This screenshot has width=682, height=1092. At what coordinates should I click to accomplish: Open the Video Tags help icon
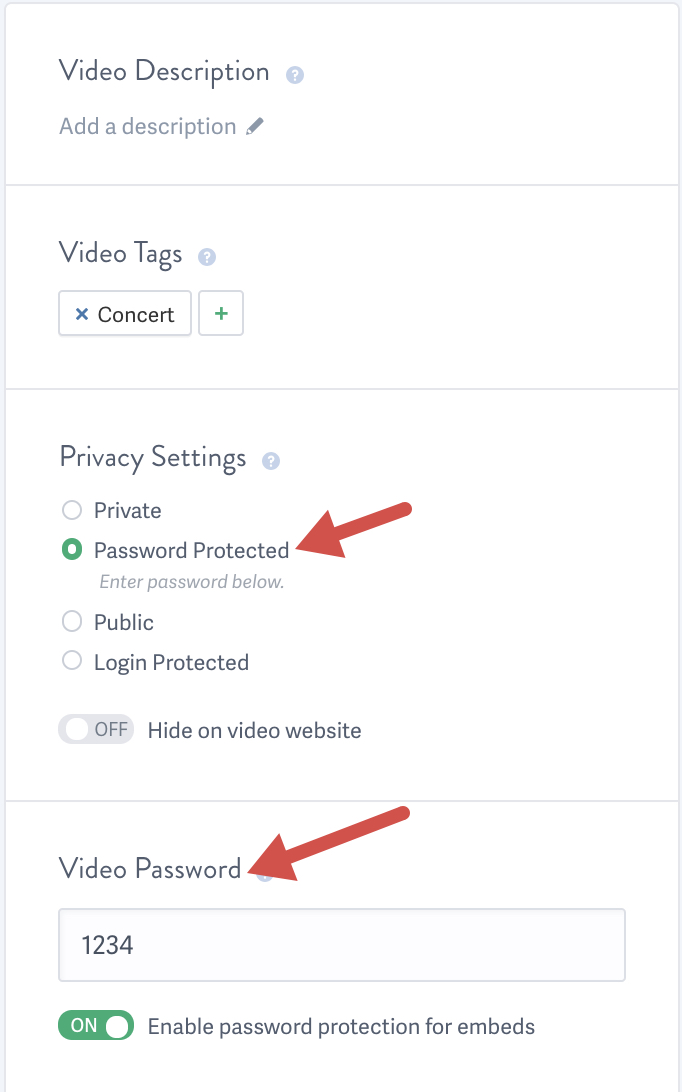coord(207,257)
